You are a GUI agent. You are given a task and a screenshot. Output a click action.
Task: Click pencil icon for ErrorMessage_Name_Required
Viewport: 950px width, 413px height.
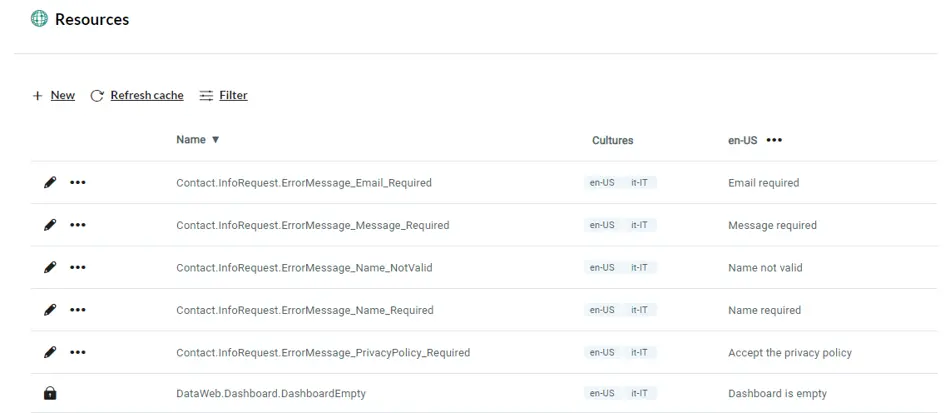pos(50,309)
